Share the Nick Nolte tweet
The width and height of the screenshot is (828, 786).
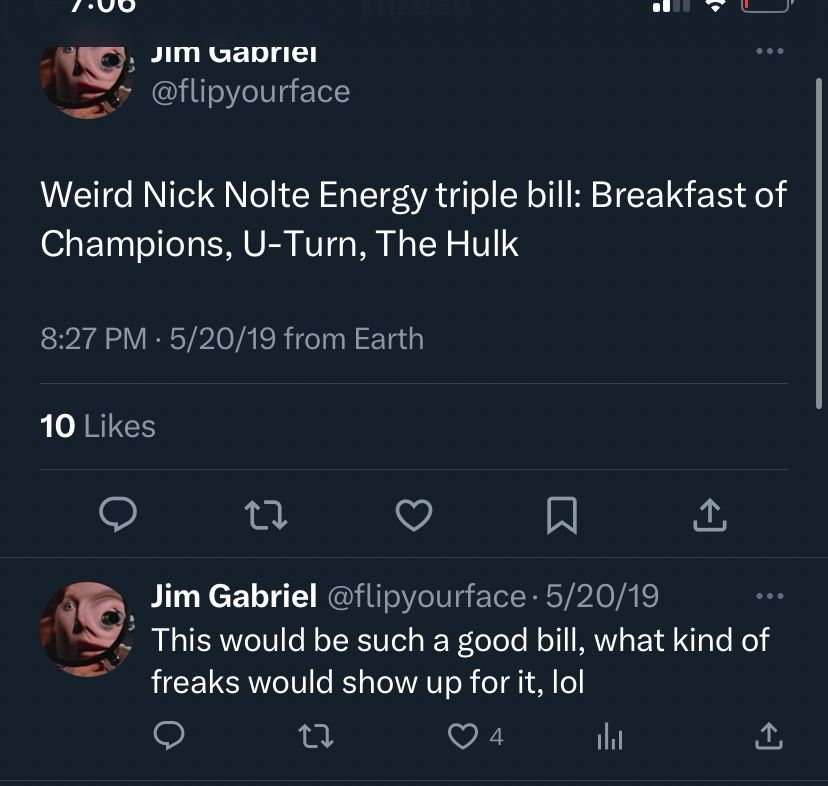point(709,514)
